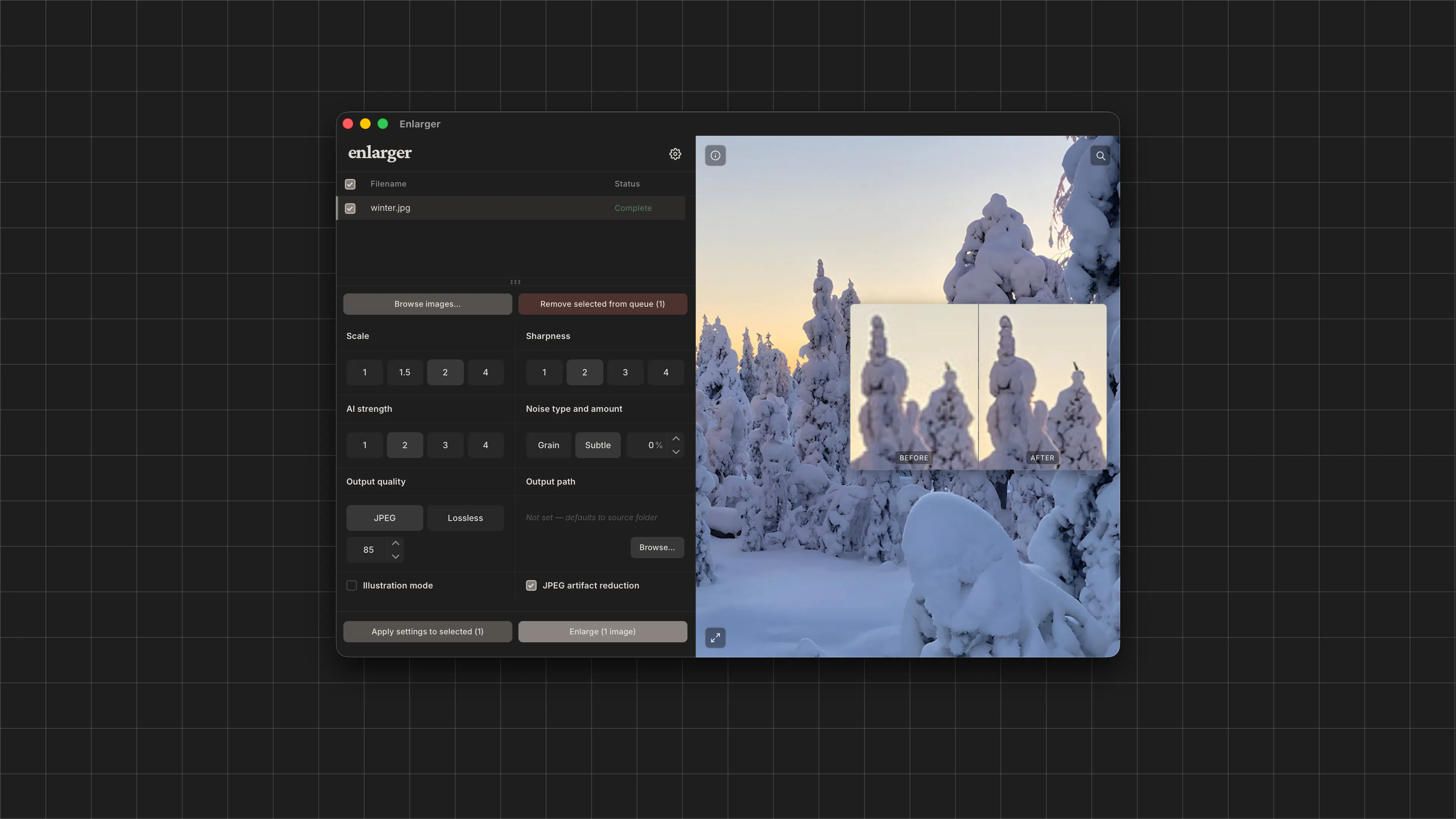Click the image info icon
This screenshot has height=819, width=1456.
pyautogui.click(x=715, y=155)
